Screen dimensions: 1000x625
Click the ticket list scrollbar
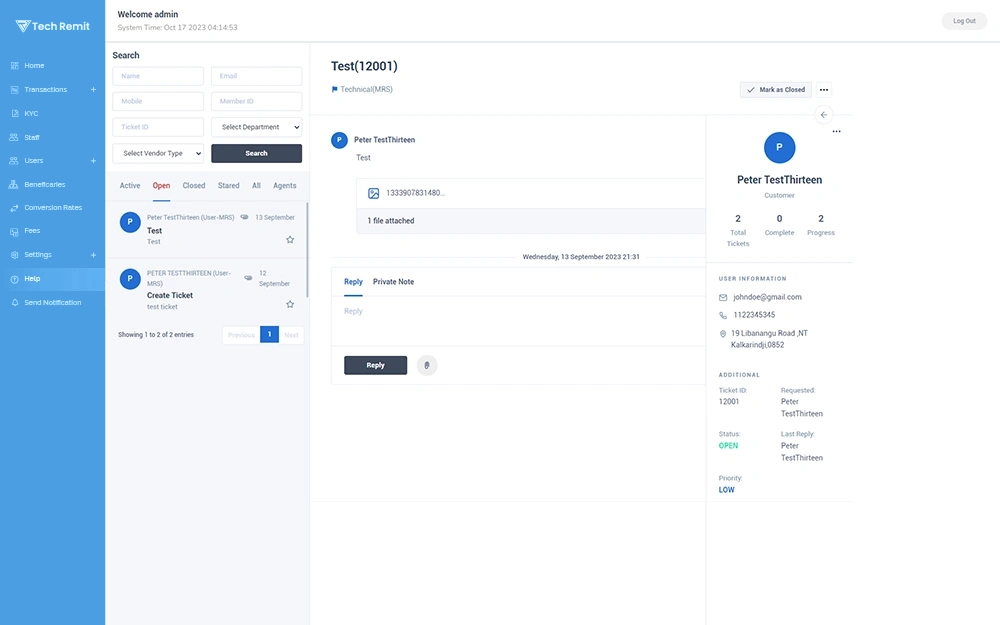(x=307, y=250)
